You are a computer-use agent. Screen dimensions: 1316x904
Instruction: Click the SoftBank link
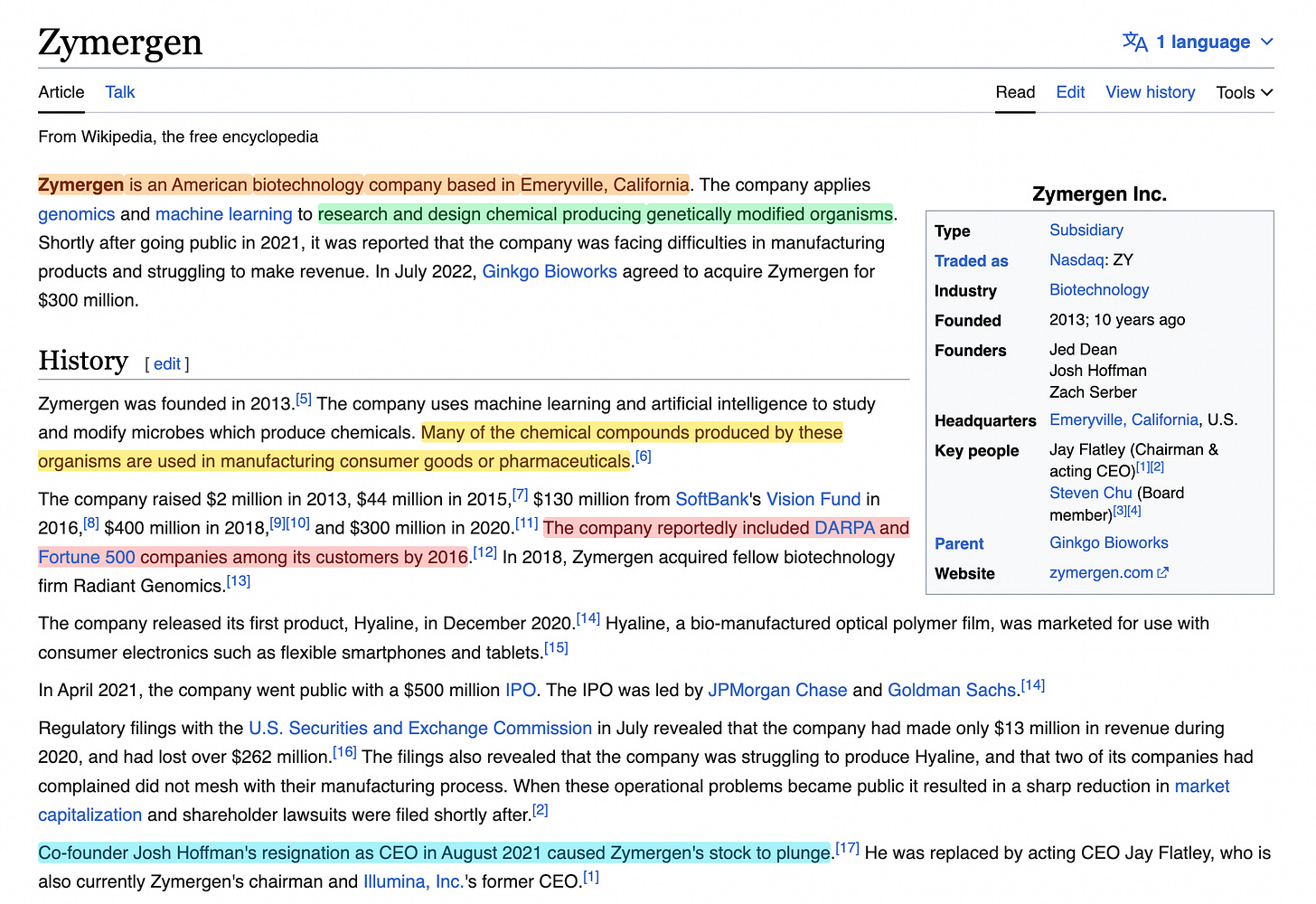click(712, 499)
